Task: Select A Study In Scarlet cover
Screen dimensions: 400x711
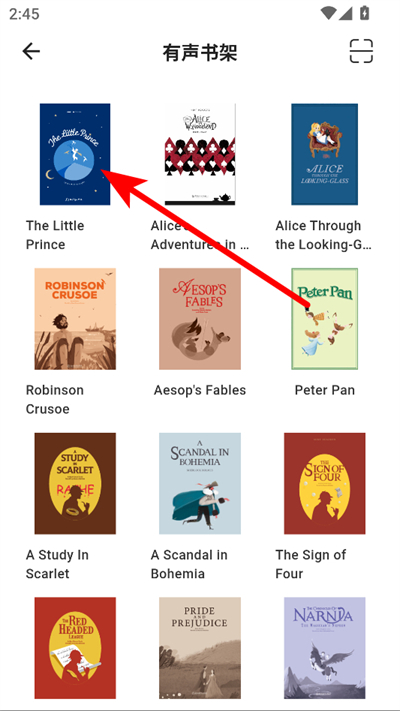Action: [x=75, y=483]
